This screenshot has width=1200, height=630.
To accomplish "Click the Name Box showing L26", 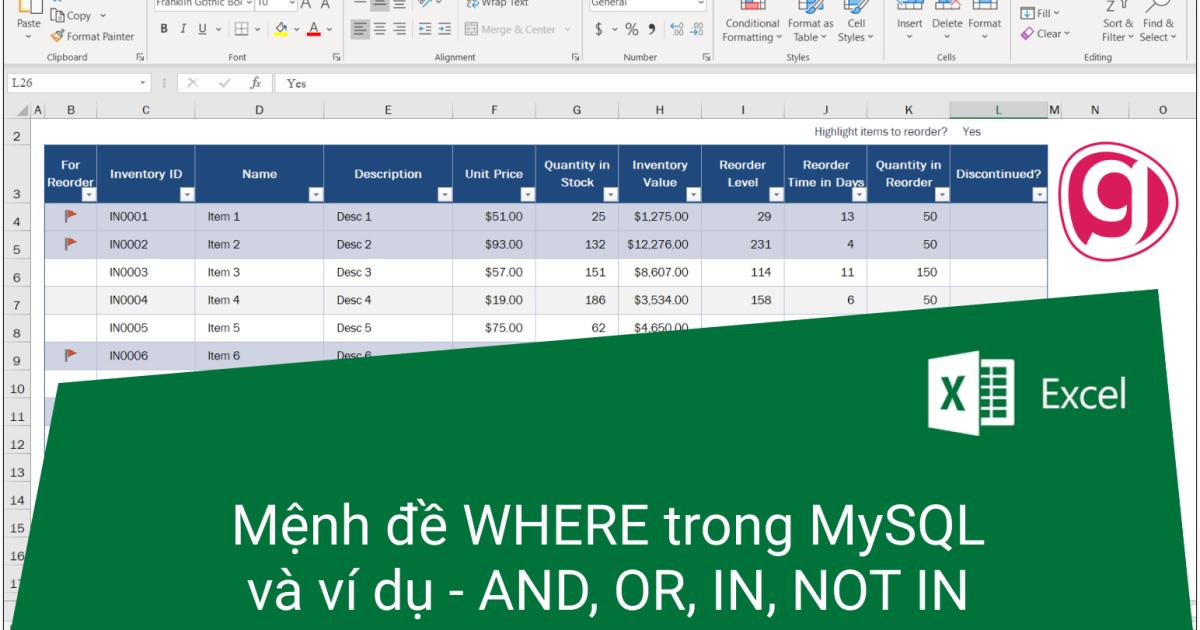I will [x=60, y=83].
